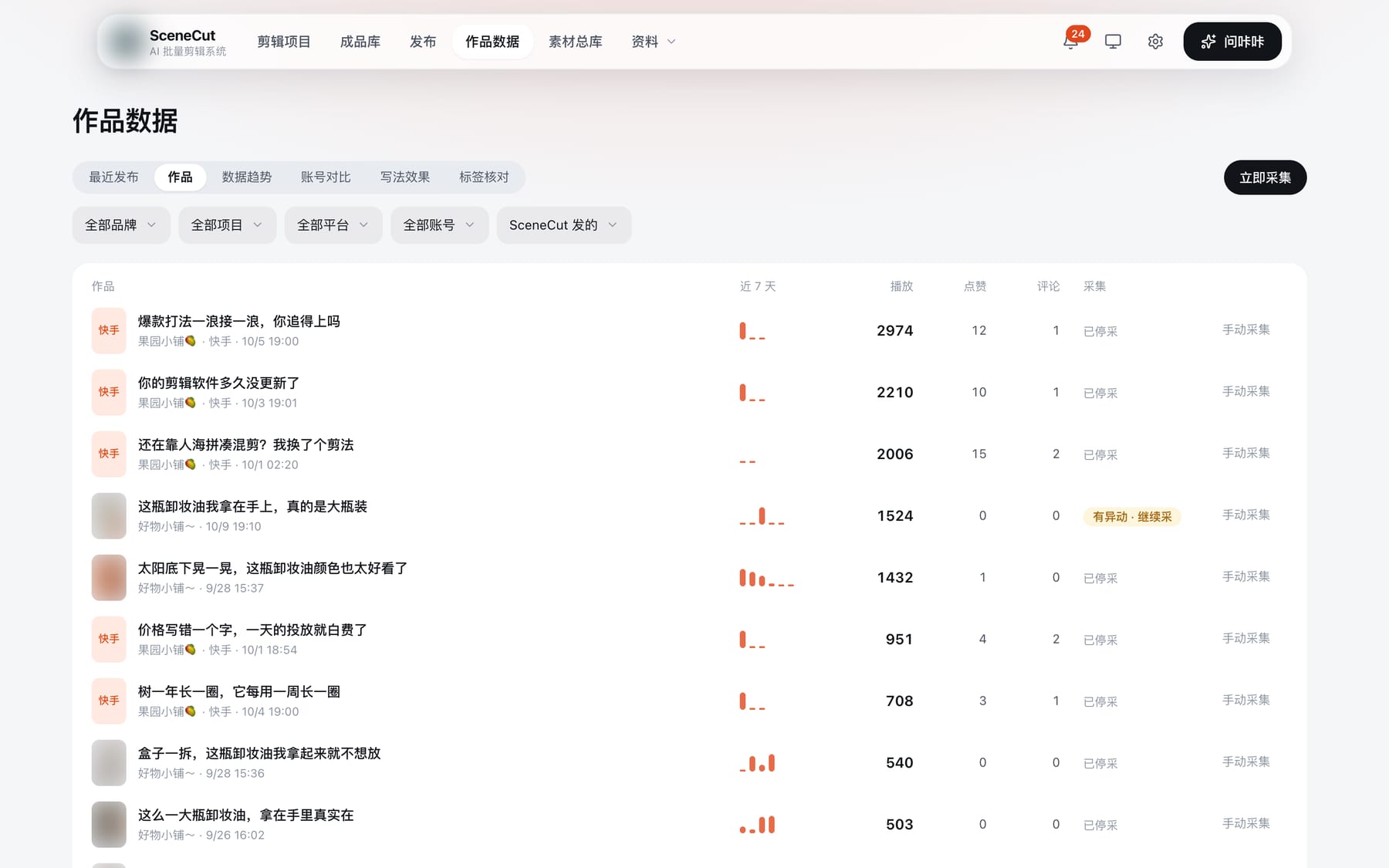This screenshot has width=1389, height=868.
Task: Click the monitor display icon
Action: 1113,42
